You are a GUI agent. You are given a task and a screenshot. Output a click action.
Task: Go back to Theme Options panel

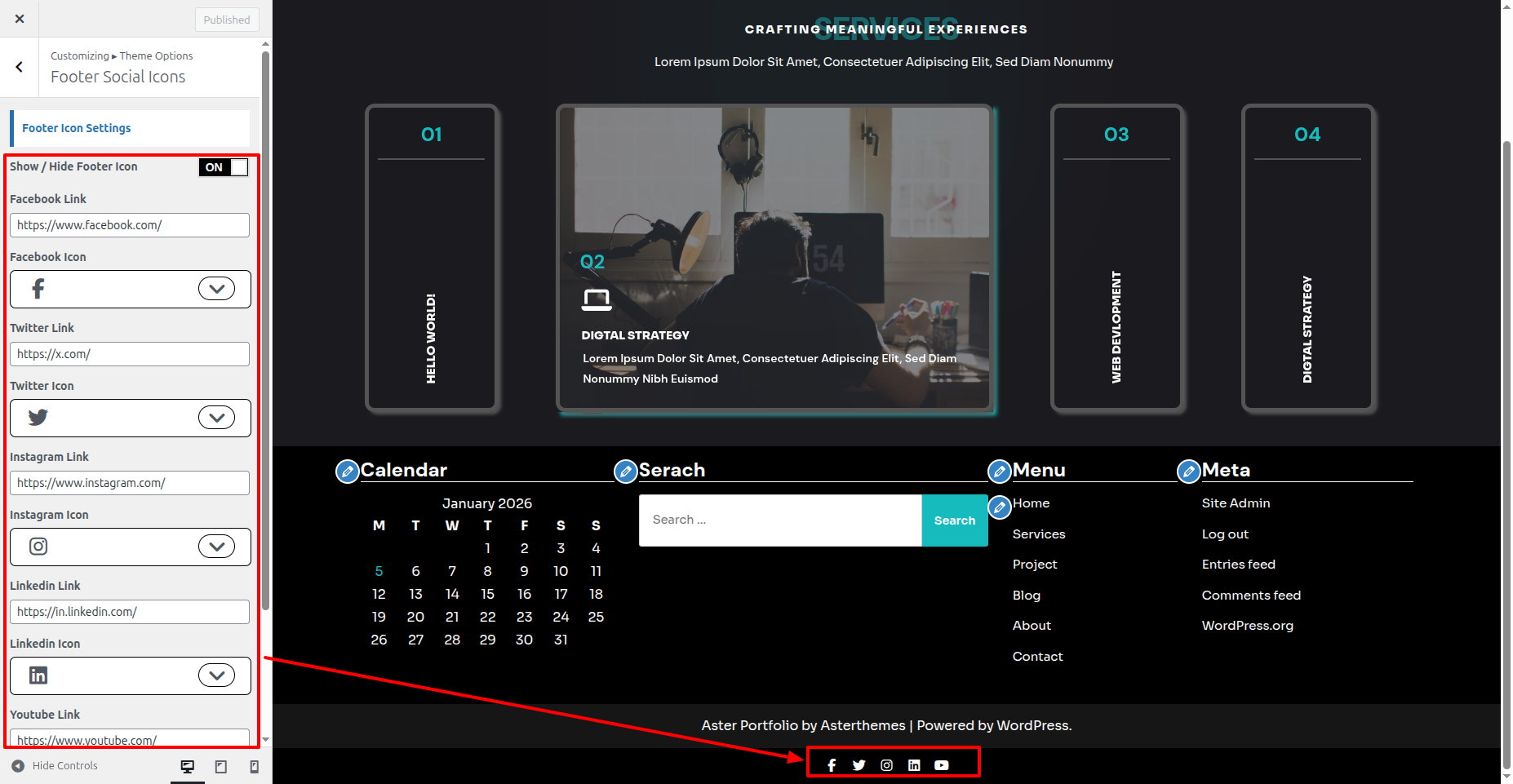20,68
